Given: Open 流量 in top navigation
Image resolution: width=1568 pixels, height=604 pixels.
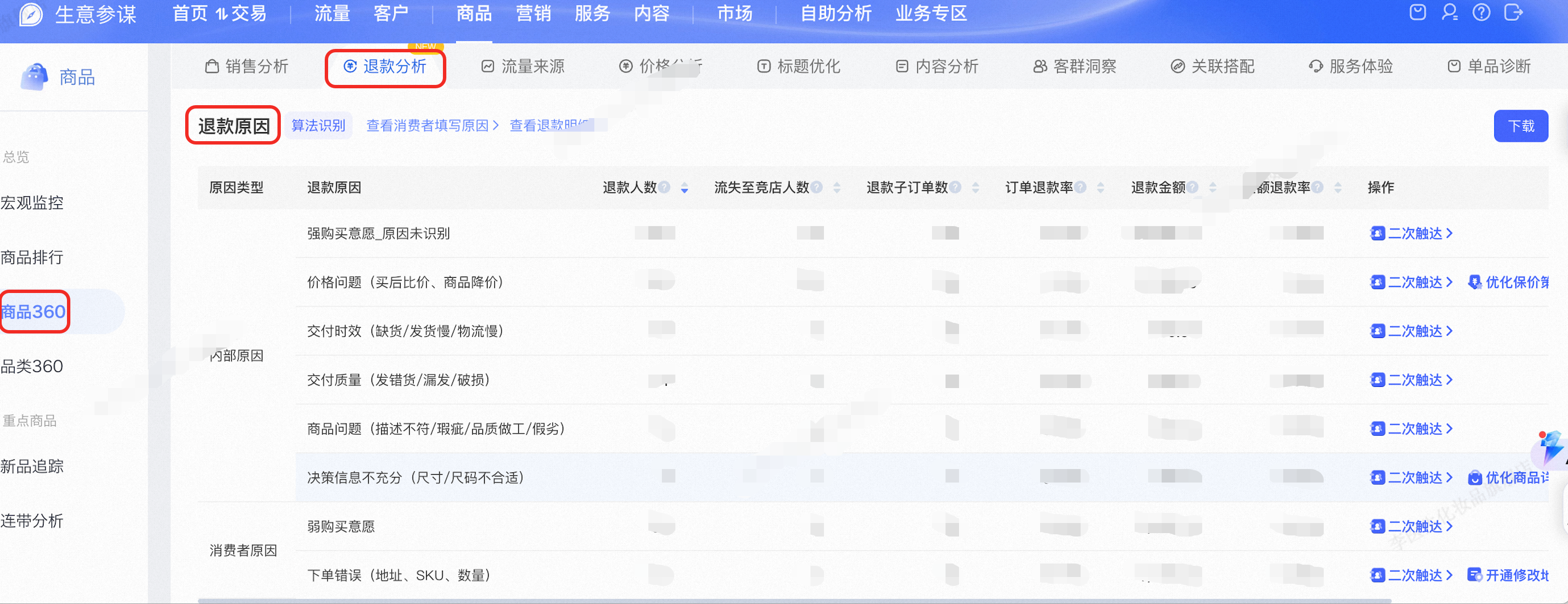Looking at the screenshot, I should (x=333, y=13).
